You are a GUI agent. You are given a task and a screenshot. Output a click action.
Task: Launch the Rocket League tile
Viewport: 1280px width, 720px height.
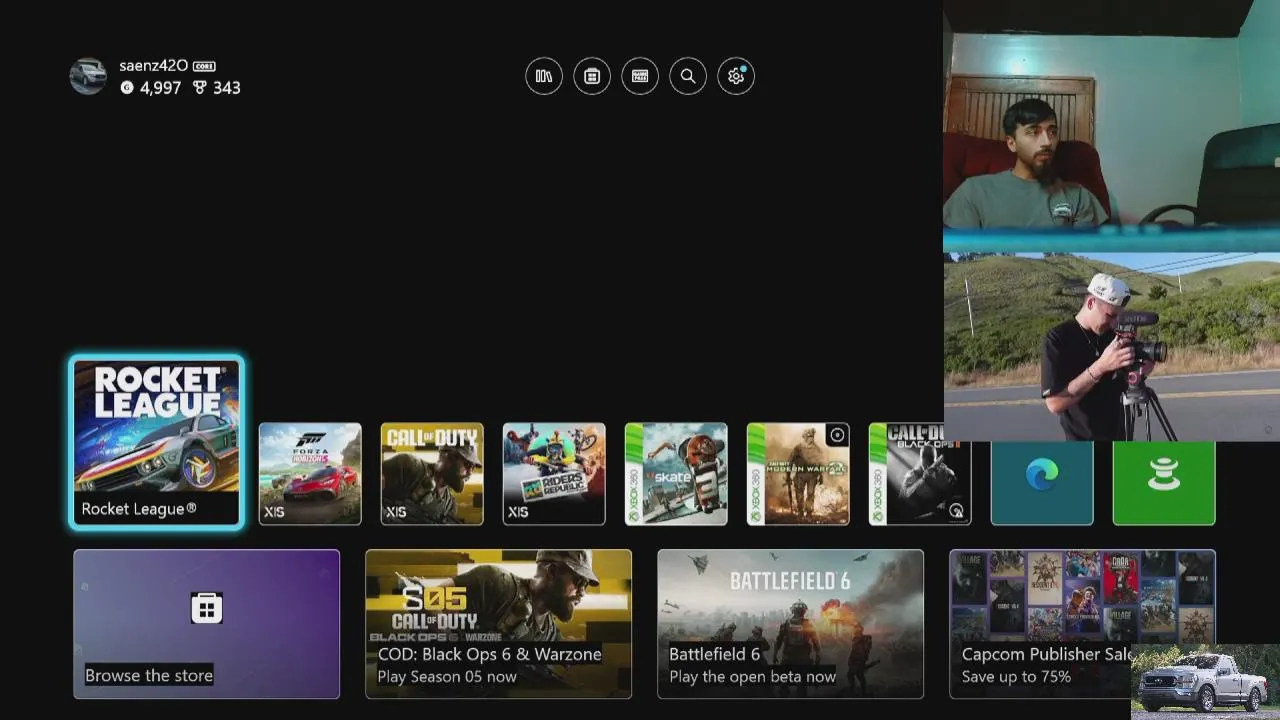click(x=156, y=442)
